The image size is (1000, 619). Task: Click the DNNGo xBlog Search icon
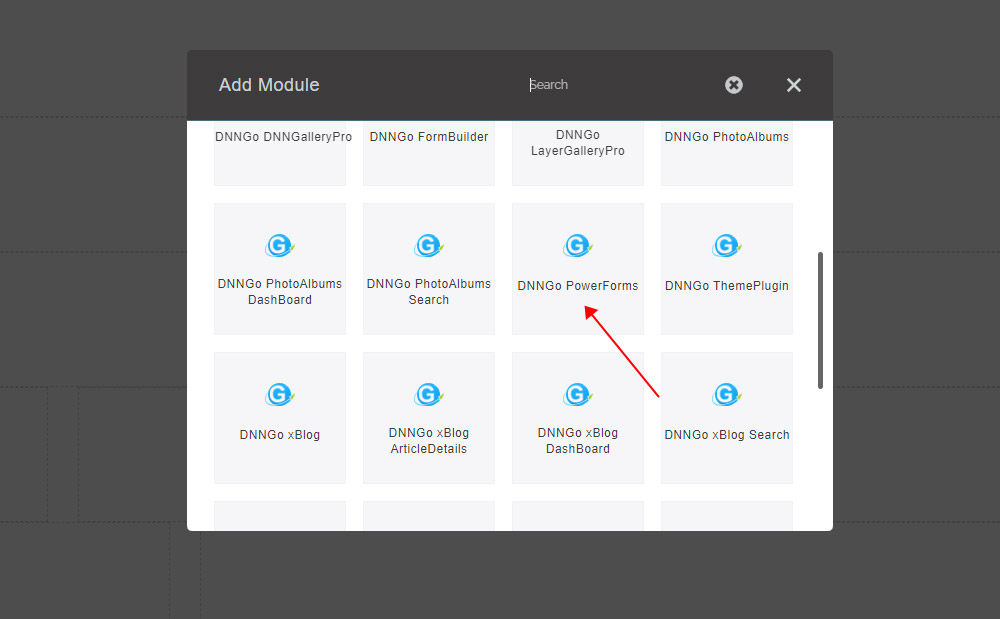tap(726, 395)
